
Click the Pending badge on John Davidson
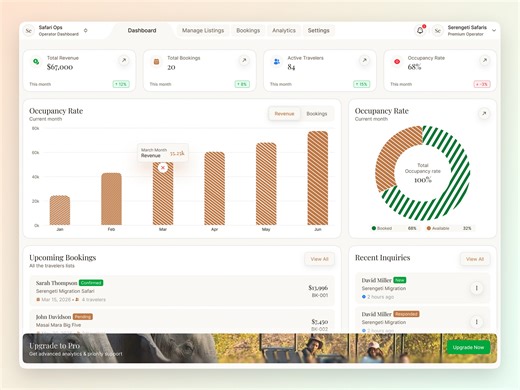click(83, 317)
